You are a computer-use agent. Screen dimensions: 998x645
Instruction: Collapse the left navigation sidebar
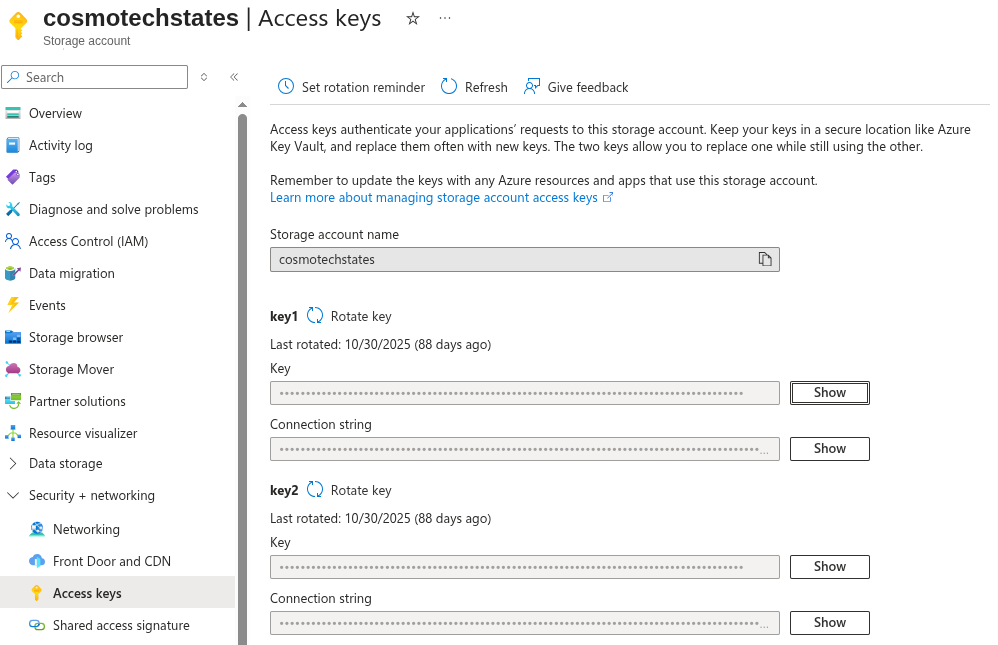pyautogui.click(x=234, y=77)
